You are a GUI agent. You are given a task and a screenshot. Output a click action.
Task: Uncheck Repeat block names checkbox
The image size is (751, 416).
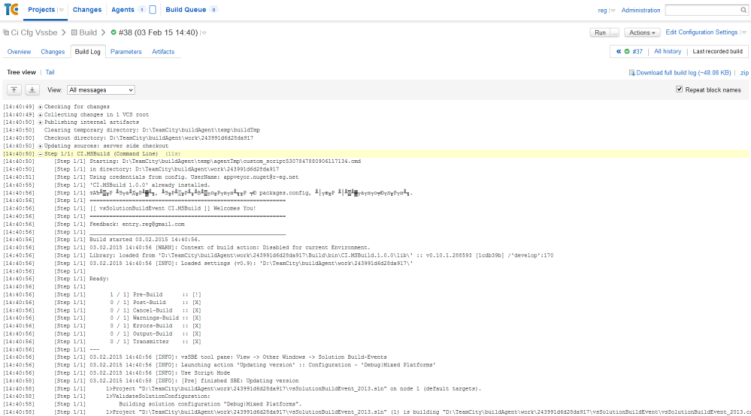point(680,90)
